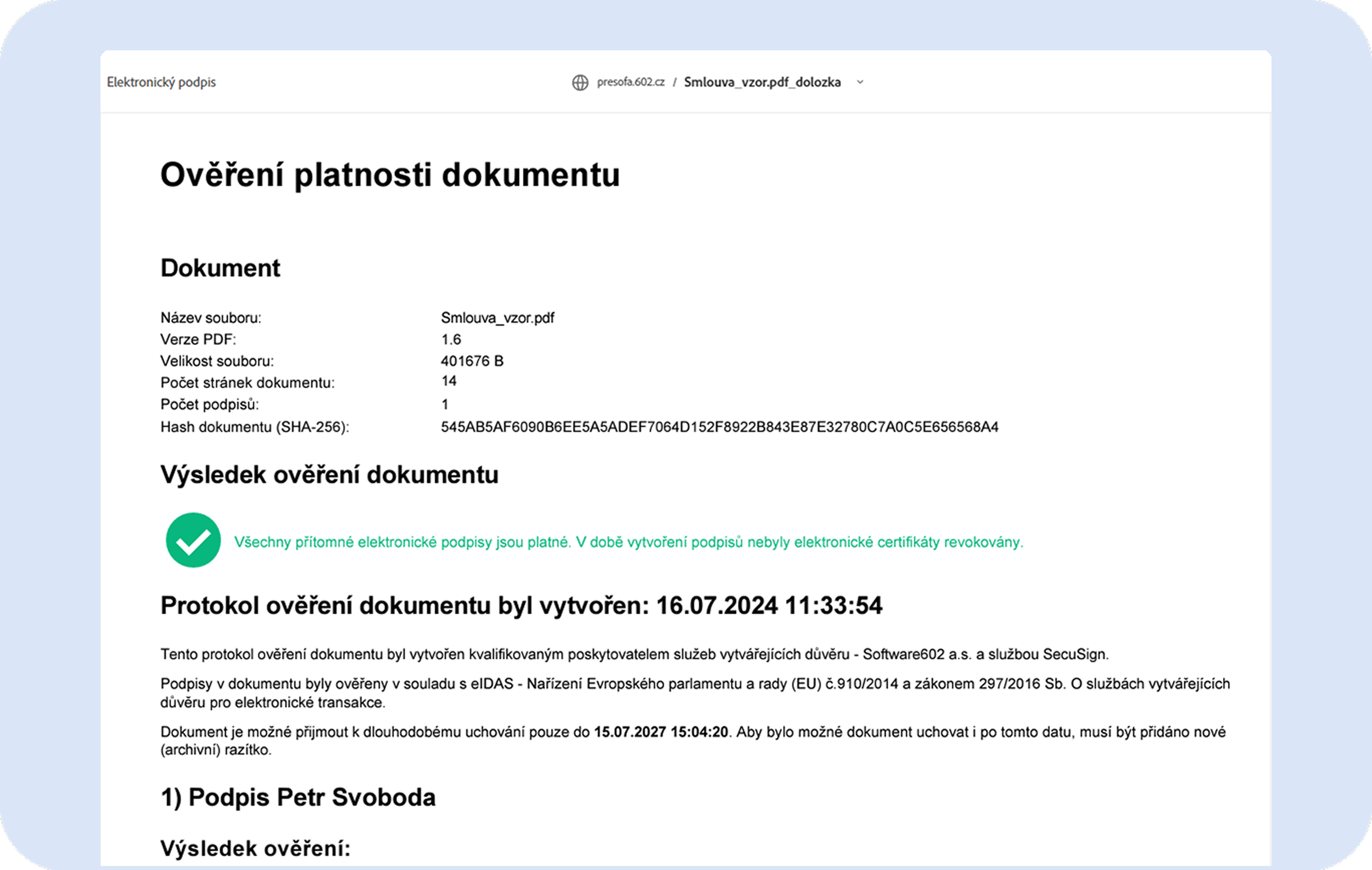The width and height of the screenshot is (1372, 870).
Task: Click the Počet stránek dokumentu label
Action: coord(248,383)
